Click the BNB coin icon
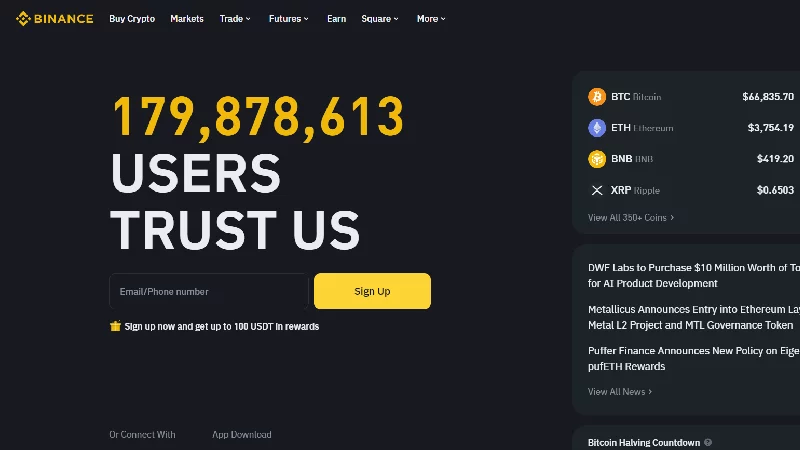Screen dimensions: 800x450 597,159
